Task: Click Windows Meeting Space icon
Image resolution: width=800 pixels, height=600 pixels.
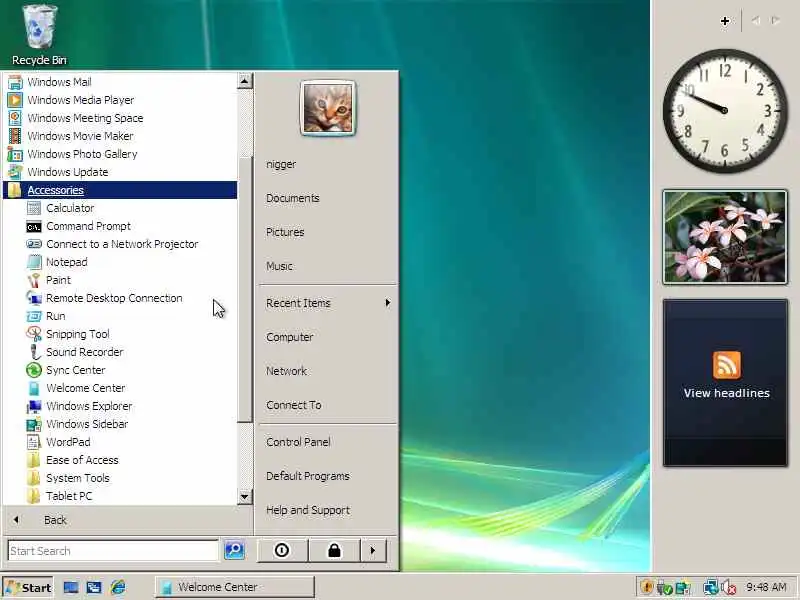Action: point(15,118)
